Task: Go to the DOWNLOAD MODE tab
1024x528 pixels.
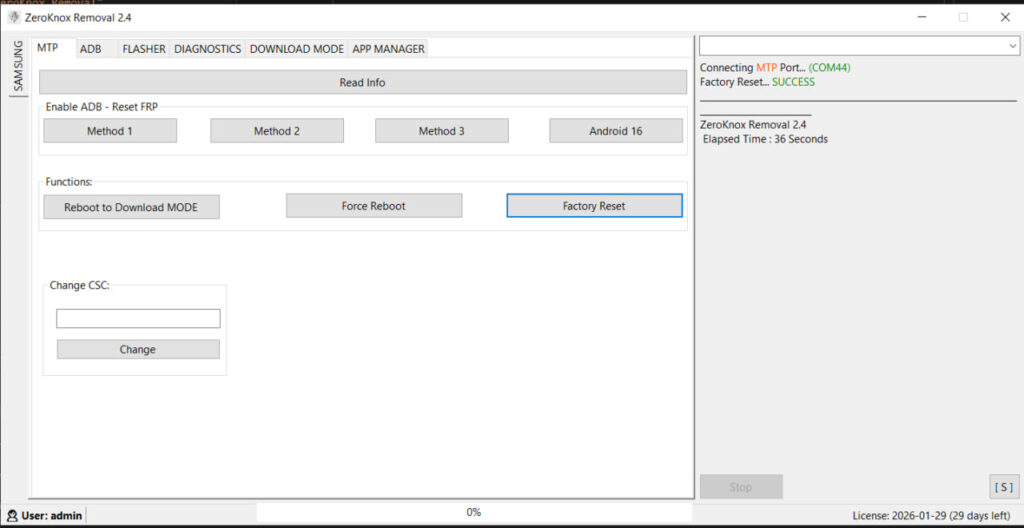Action: [x=296, y=49]
